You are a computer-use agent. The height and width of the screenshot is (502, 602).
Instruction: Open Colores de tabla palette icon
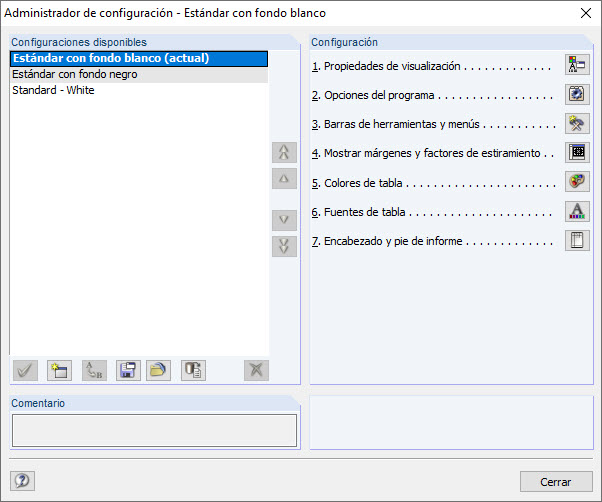point(577,182)
